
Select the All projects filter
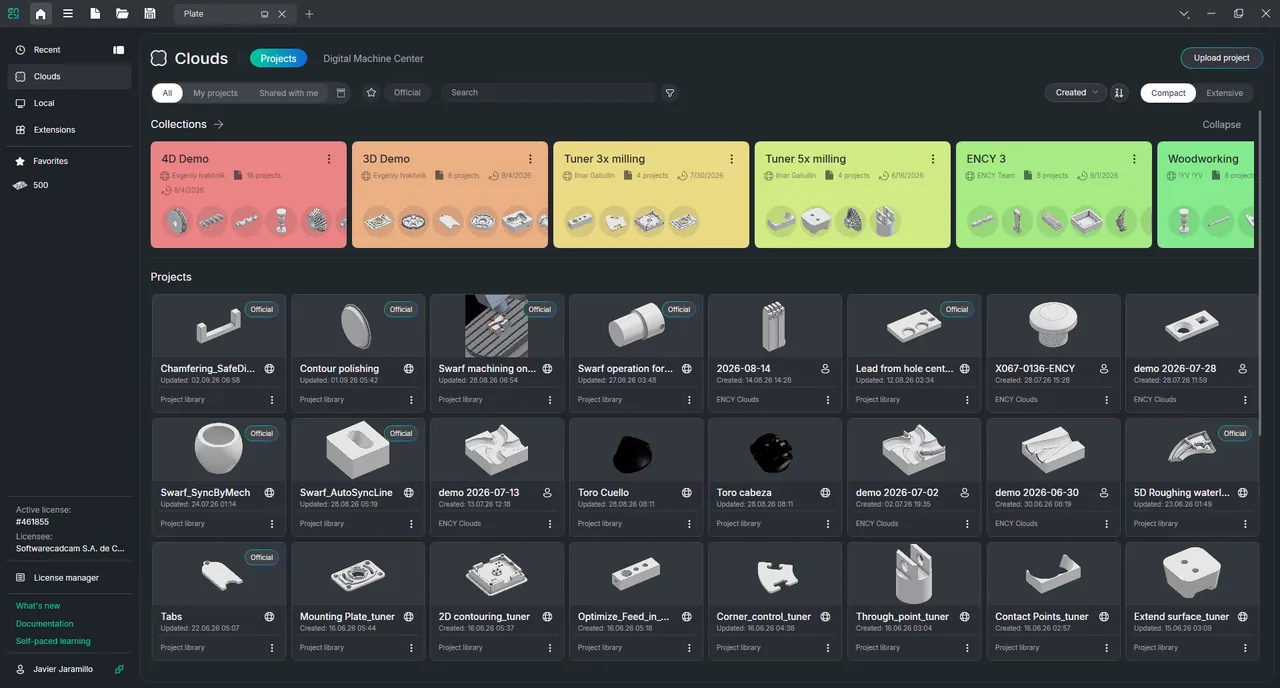(x=167, y=93)
